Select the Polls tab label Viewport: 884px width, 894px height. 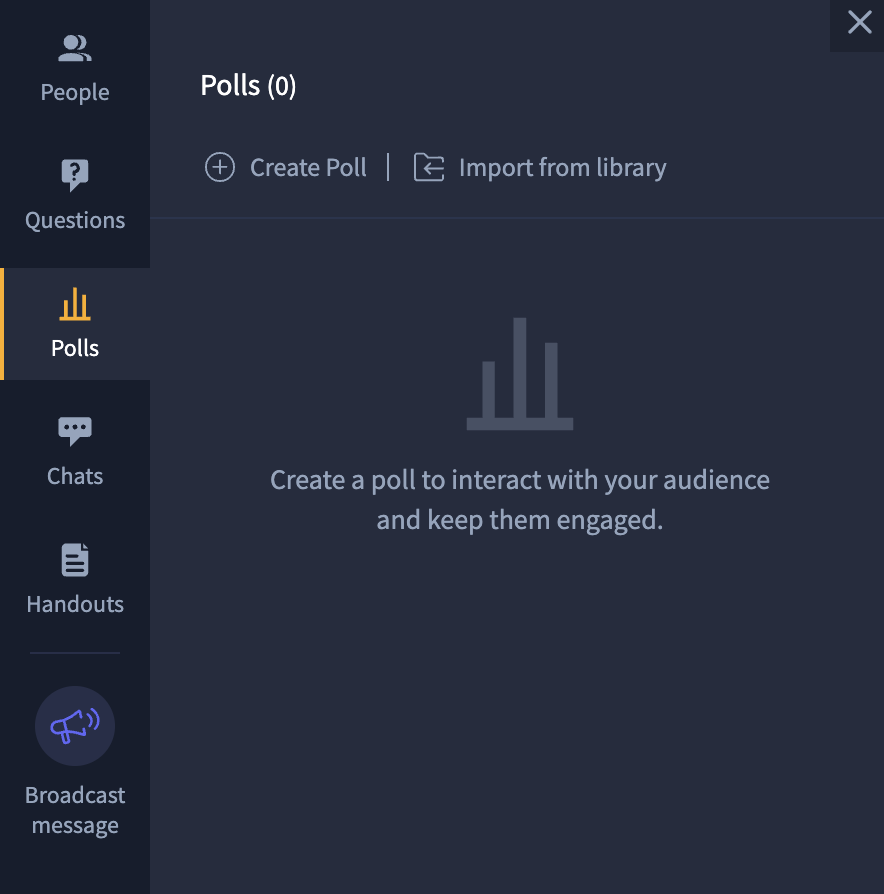point(75,348)
